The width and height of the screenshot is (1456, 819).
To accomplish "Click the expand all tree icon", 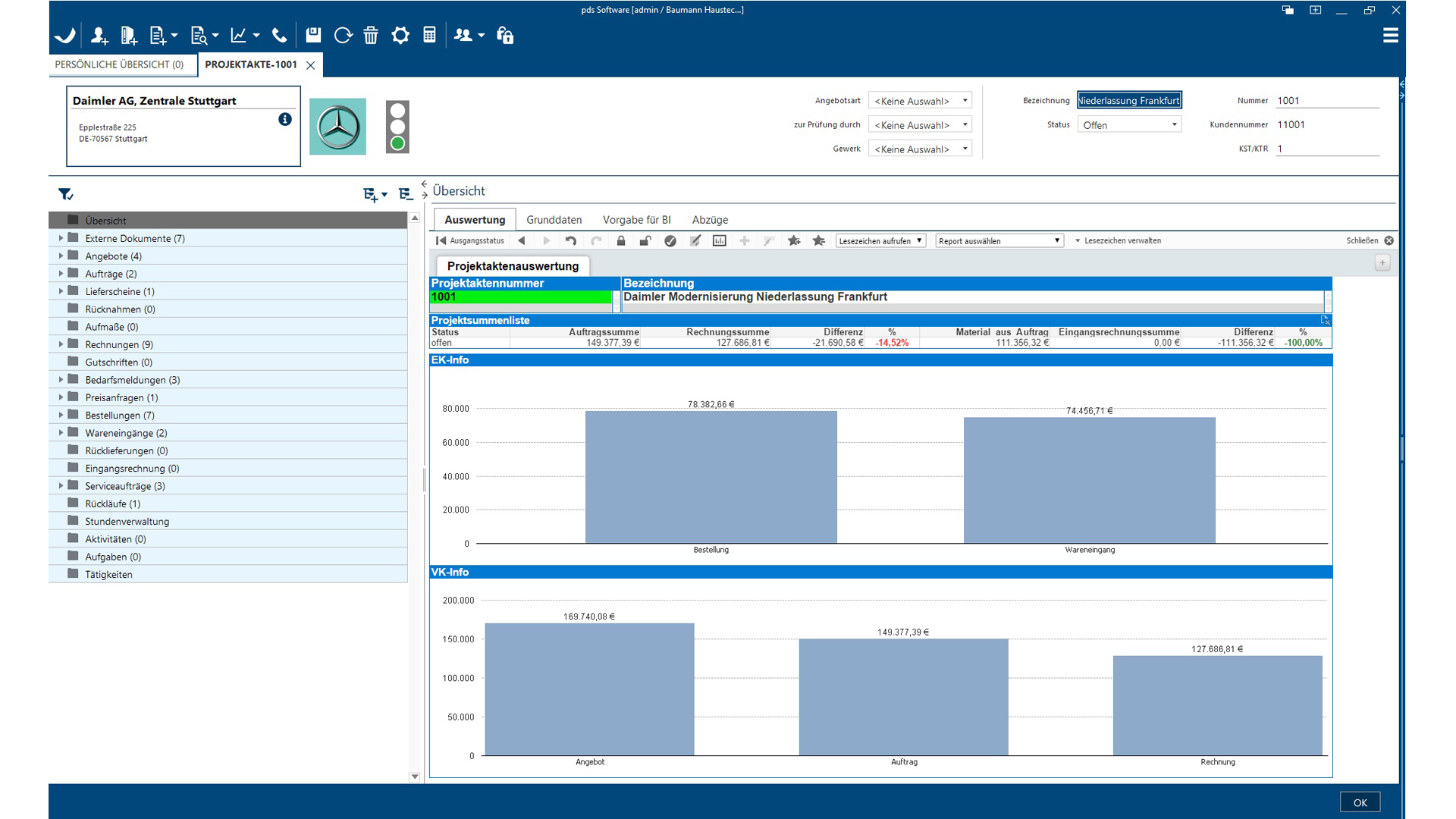I will coord(370,194).
